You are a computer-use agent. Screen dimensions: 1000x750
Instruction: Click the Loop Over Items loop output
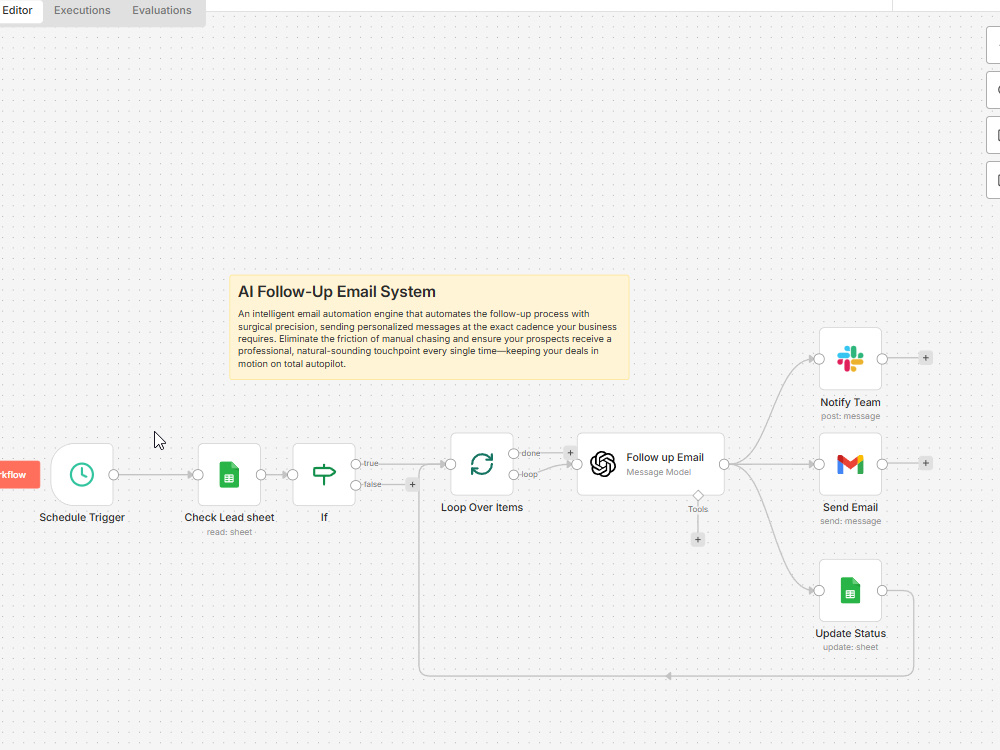tap(513, 474)
